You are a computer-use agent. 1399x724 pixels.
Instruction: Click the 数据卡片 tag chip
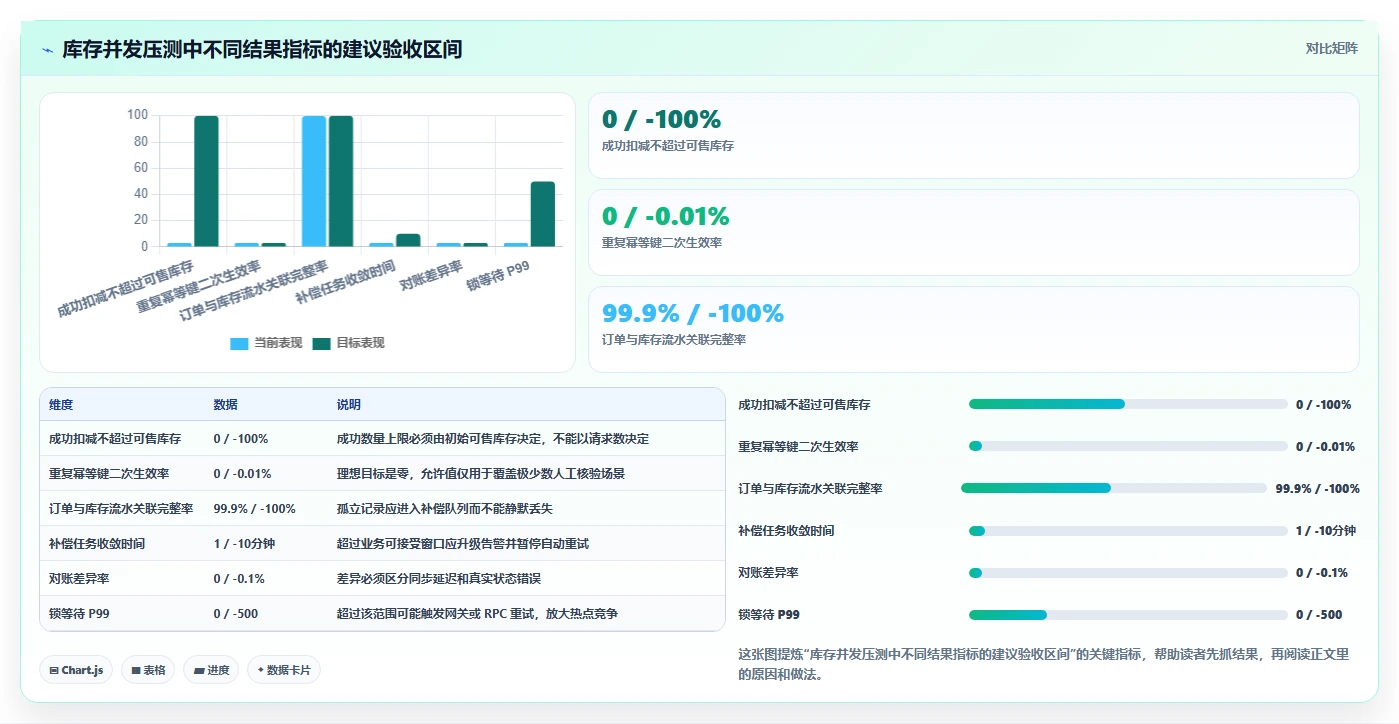coord(284,670)
